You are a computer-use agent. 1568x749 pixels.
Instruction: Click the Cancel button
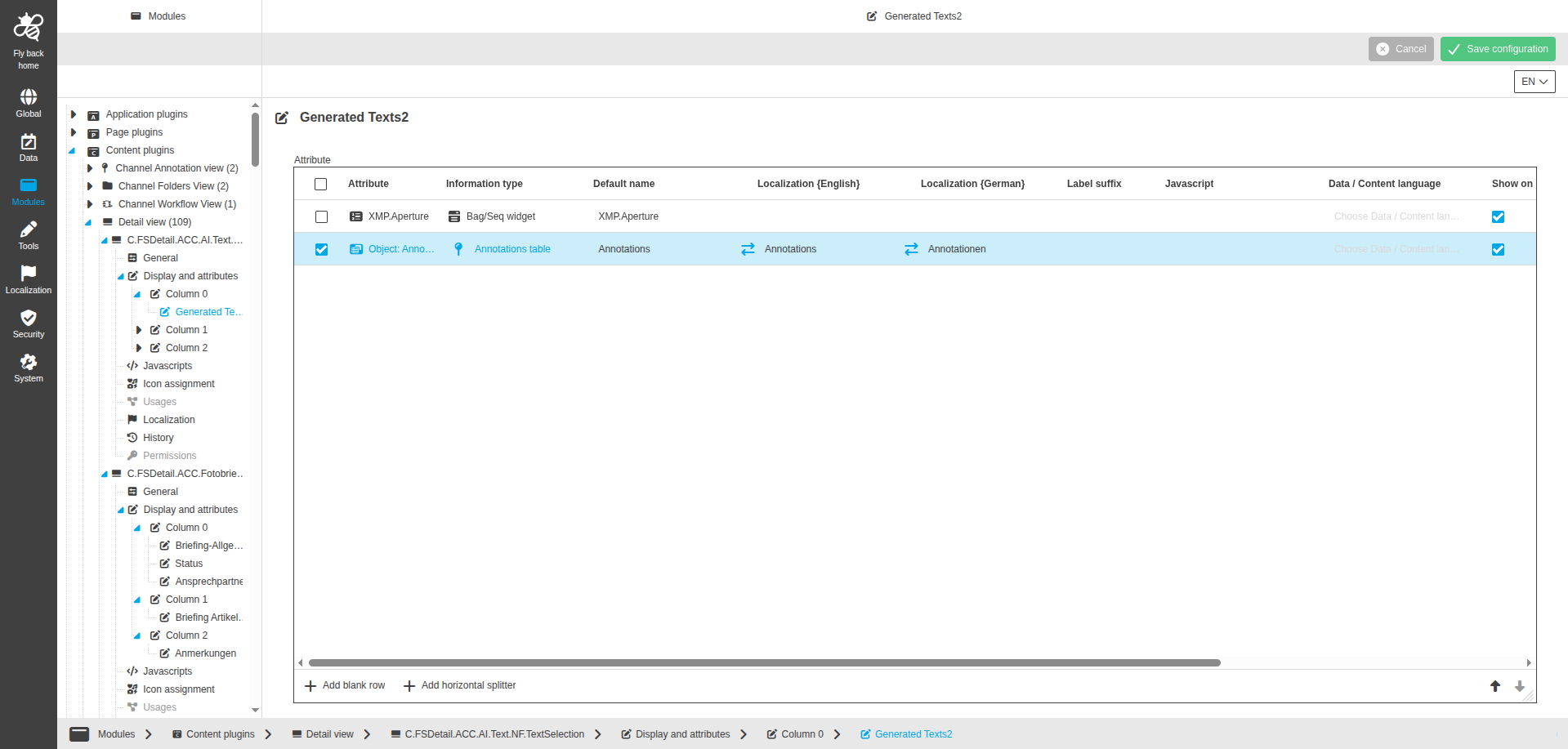click(1401, 49)
